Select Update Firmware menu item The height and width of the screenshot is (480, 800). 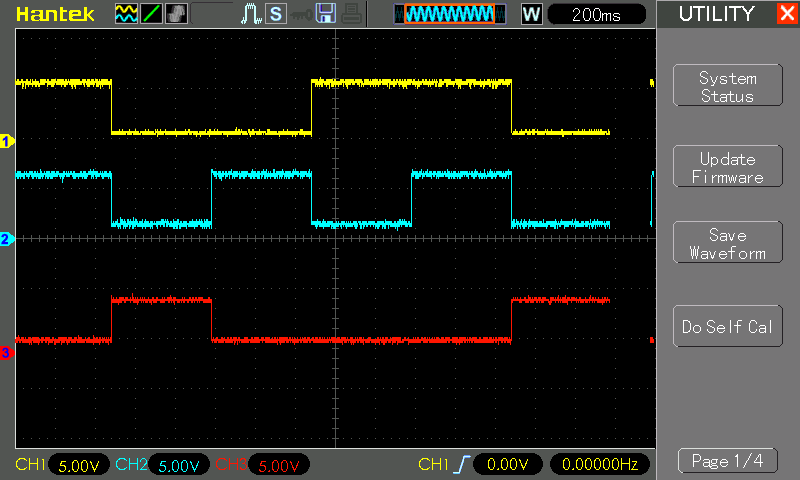point(727,168)
